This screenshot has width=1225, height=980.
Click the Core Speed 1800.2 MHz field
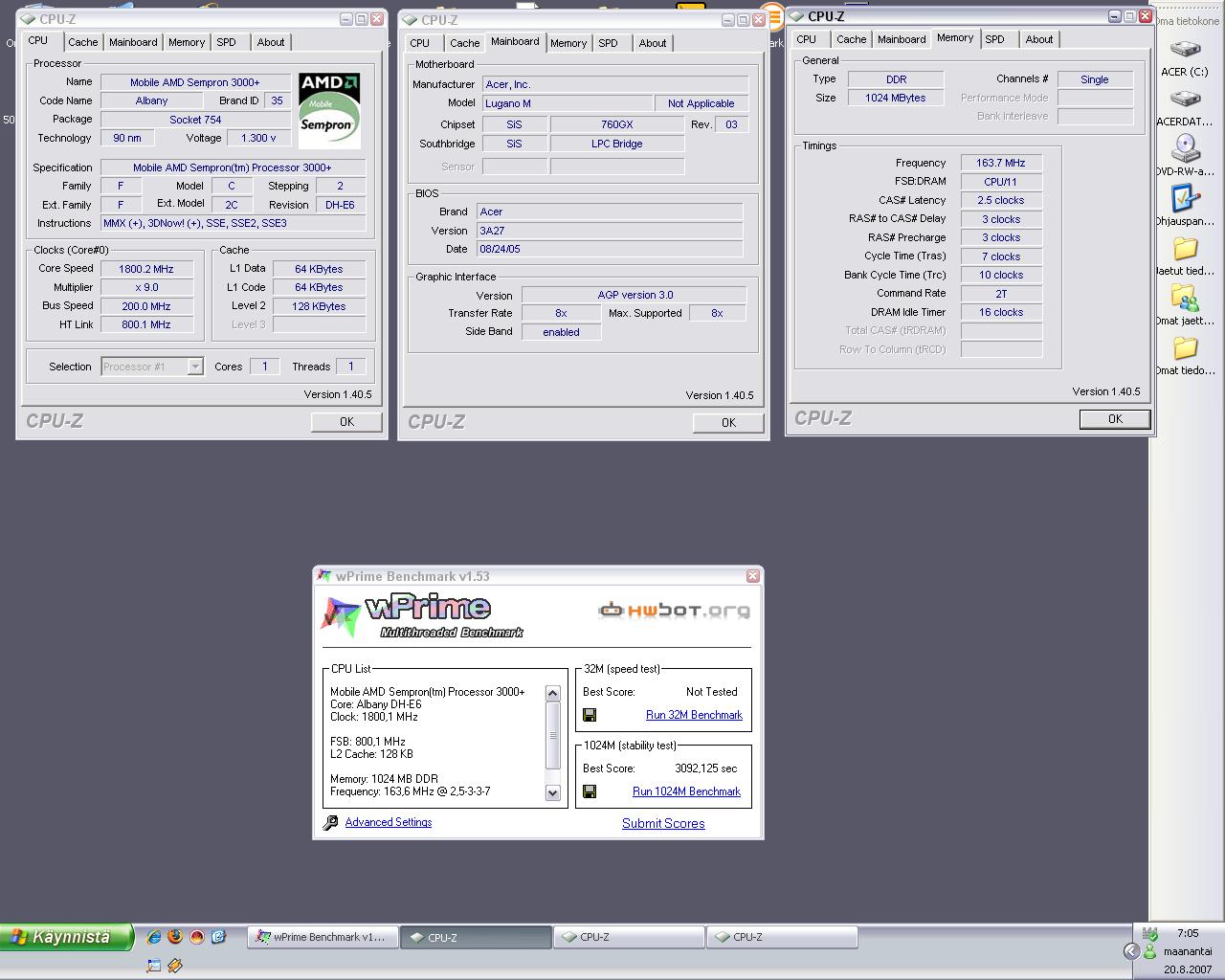146,269
